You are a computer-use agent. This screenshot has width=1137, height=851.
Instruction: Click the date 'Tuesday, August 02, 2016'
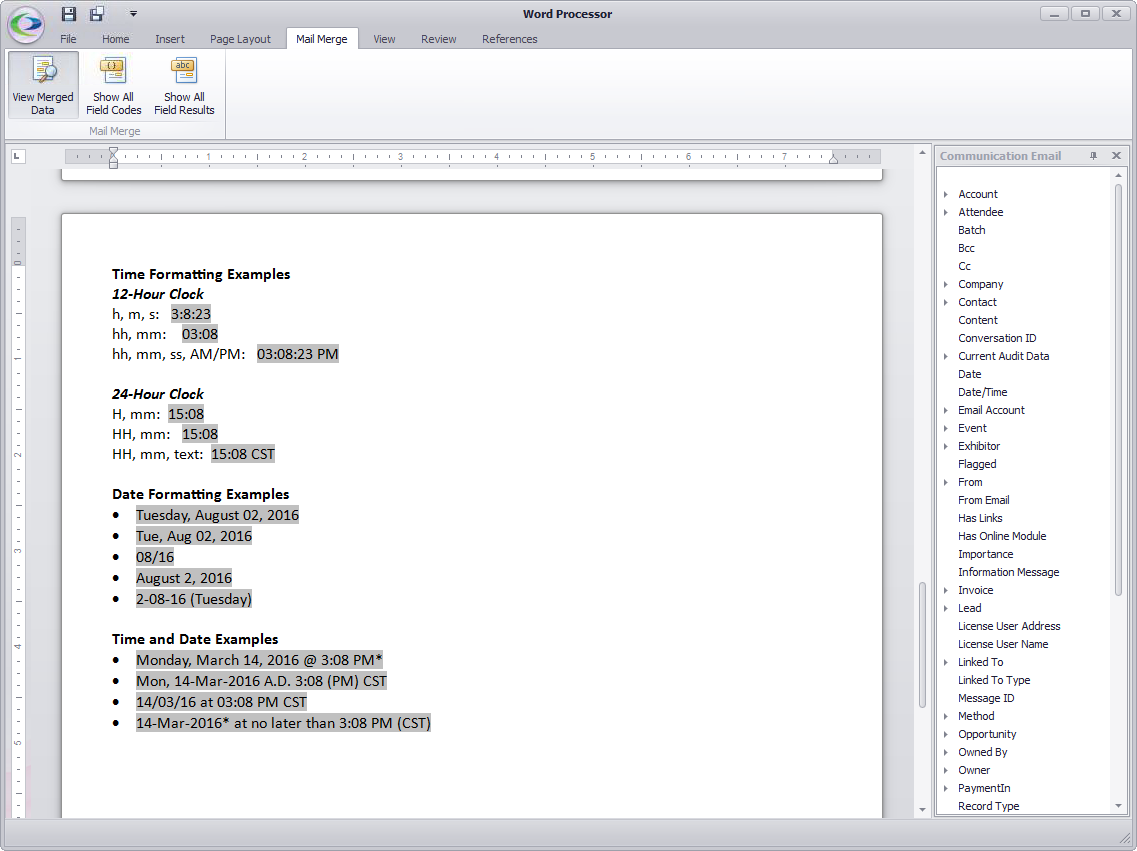point(218,515)
